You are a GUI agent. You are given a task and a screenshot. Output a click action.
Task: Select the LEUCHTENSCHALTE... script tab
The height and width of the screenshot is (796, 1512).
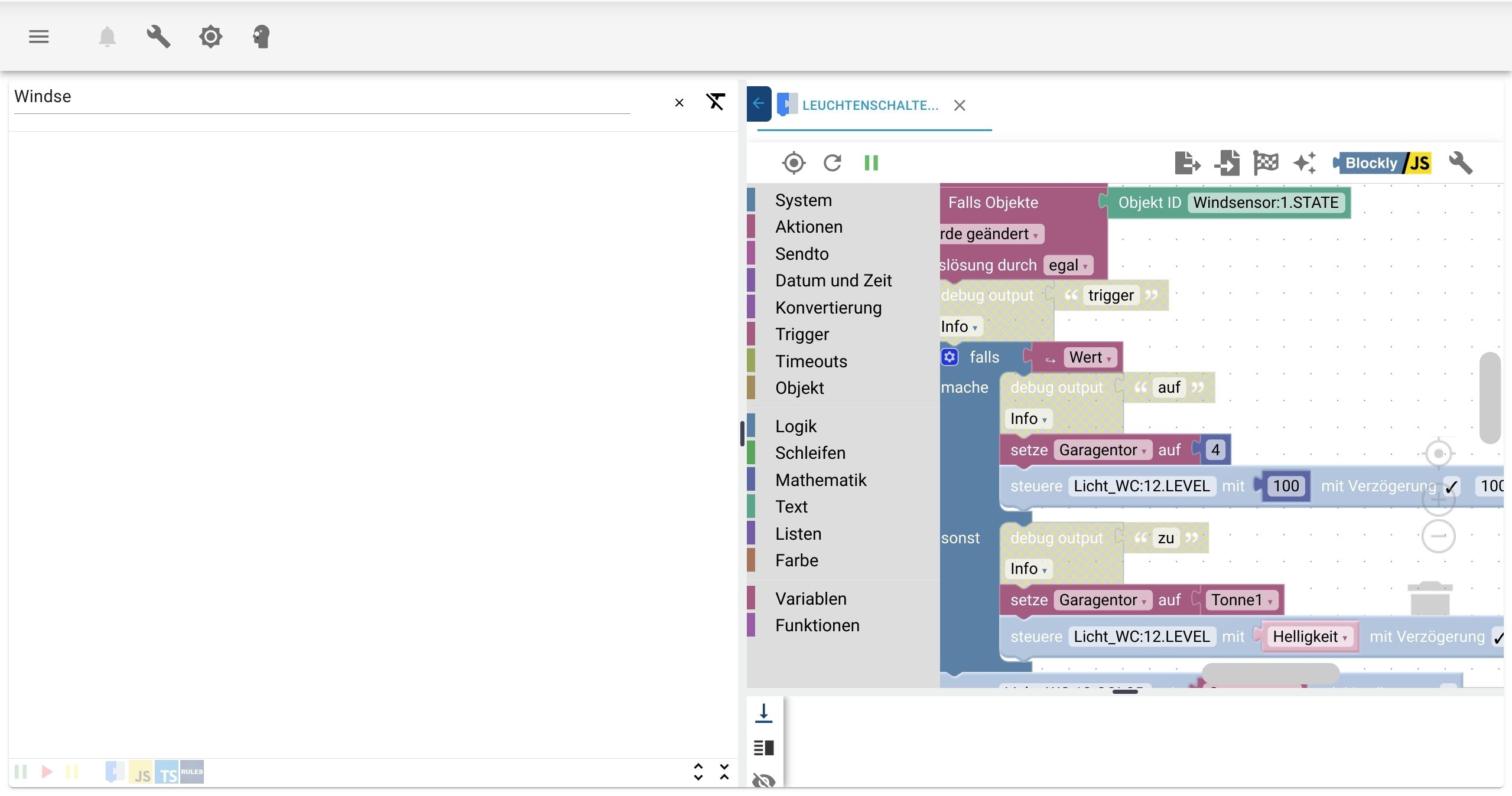click(869, 106)
